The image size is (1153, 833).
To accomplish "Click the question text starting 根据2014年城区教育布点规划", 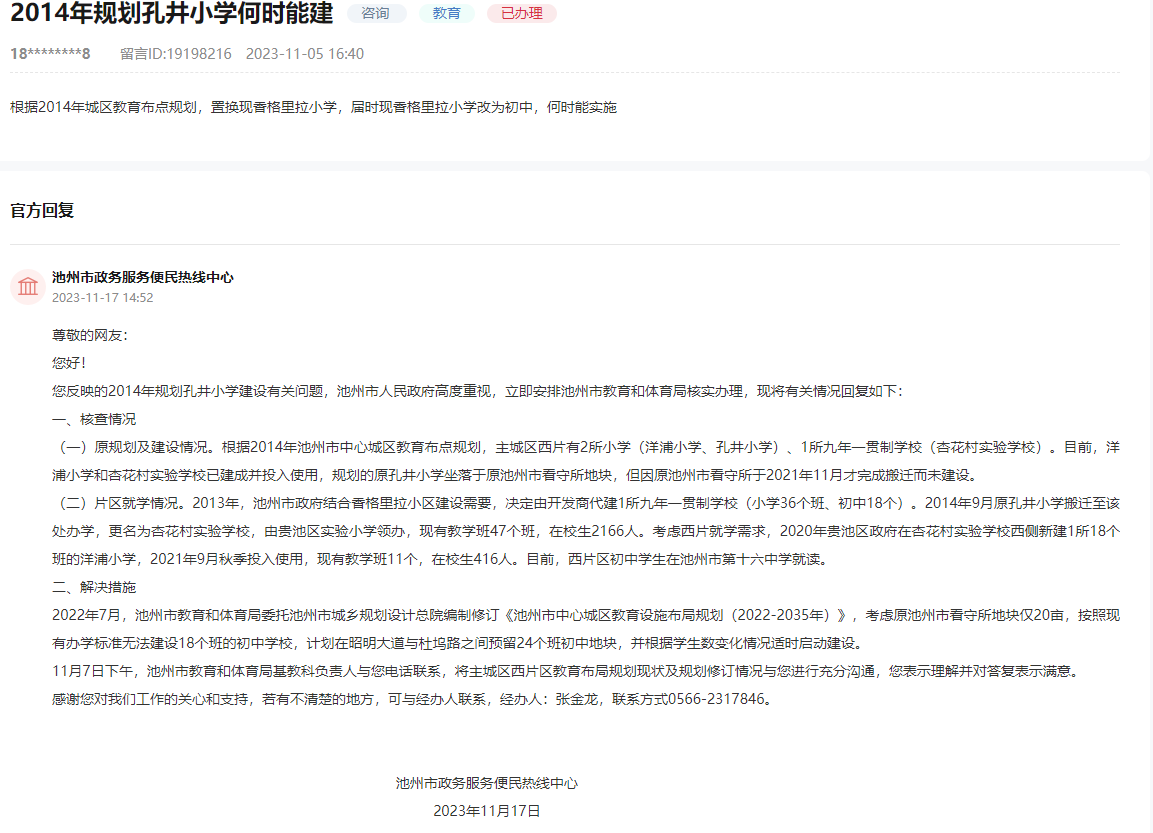I will pyautogui.click(x=313, y=107).
